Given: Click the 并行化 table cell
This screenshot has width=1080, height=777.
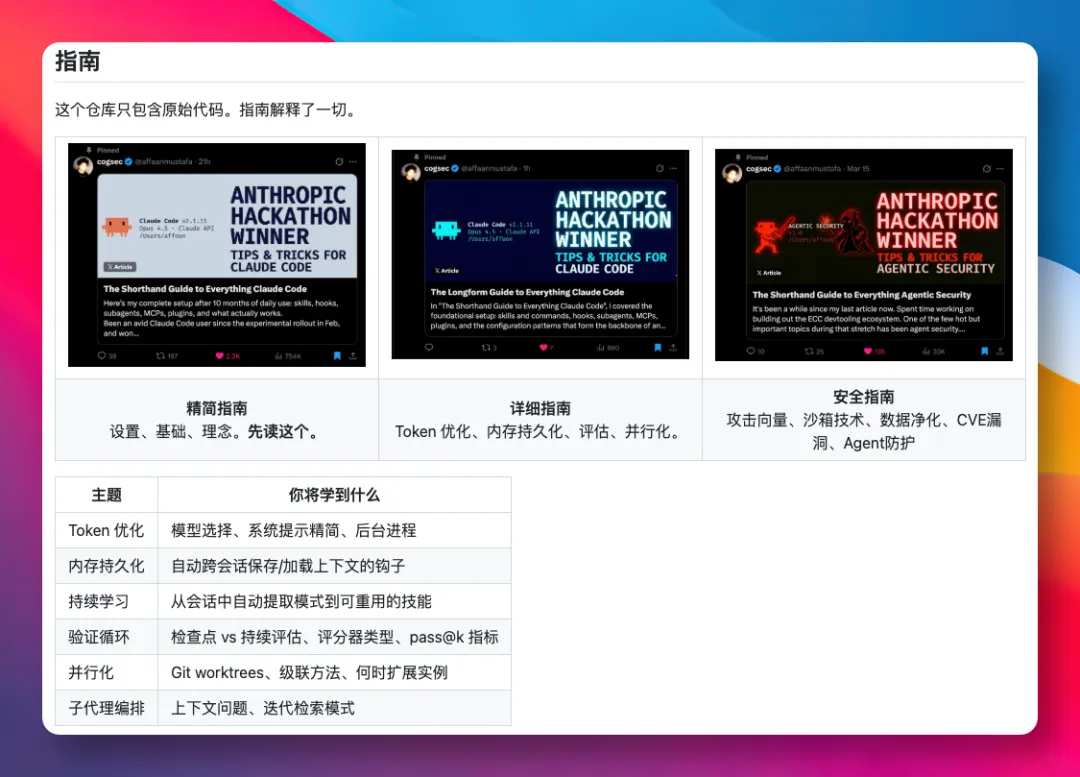Looking at the screenshot, I should point(107,672).
